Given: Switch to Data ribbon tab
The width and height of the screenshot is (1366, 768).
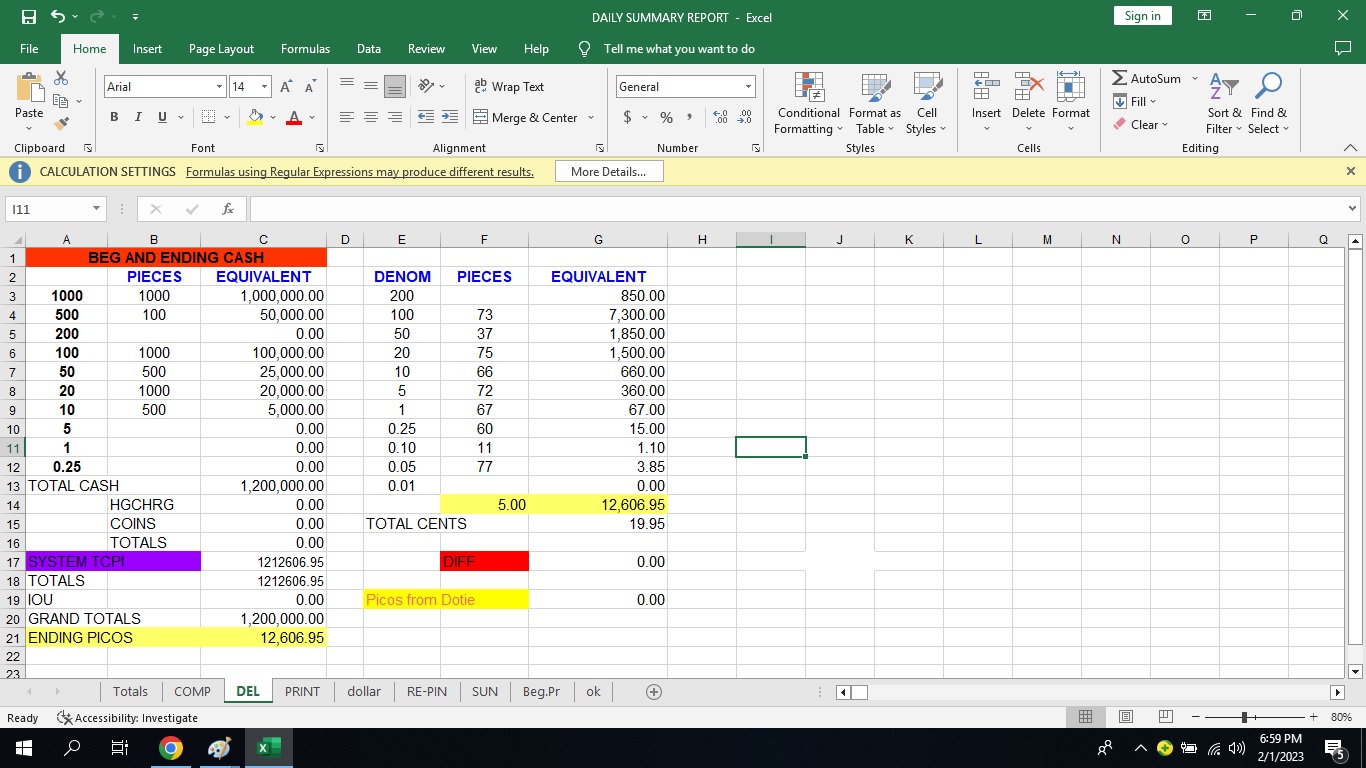Looking at the screenshot, I should (x=369, y=48).
